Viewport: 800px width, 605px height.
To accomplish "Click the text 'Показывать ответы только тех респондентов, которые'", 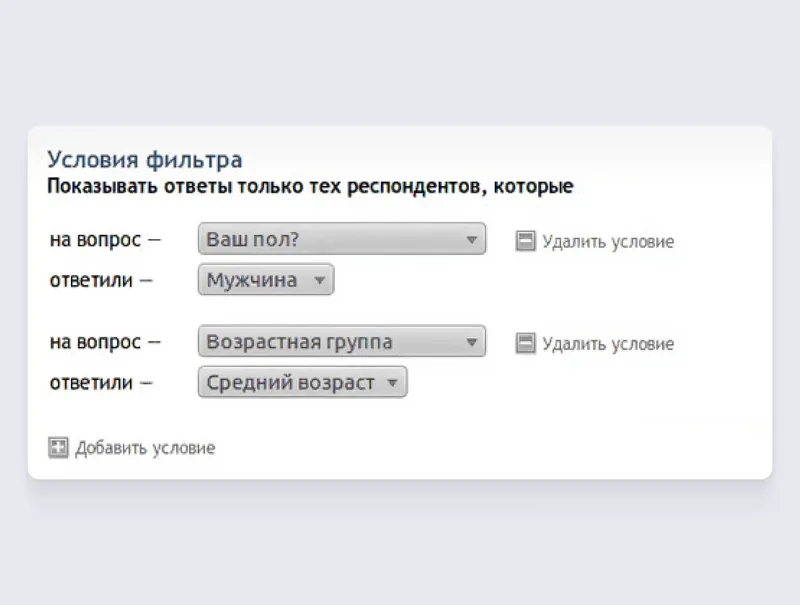I will click(x=310, y=187).
